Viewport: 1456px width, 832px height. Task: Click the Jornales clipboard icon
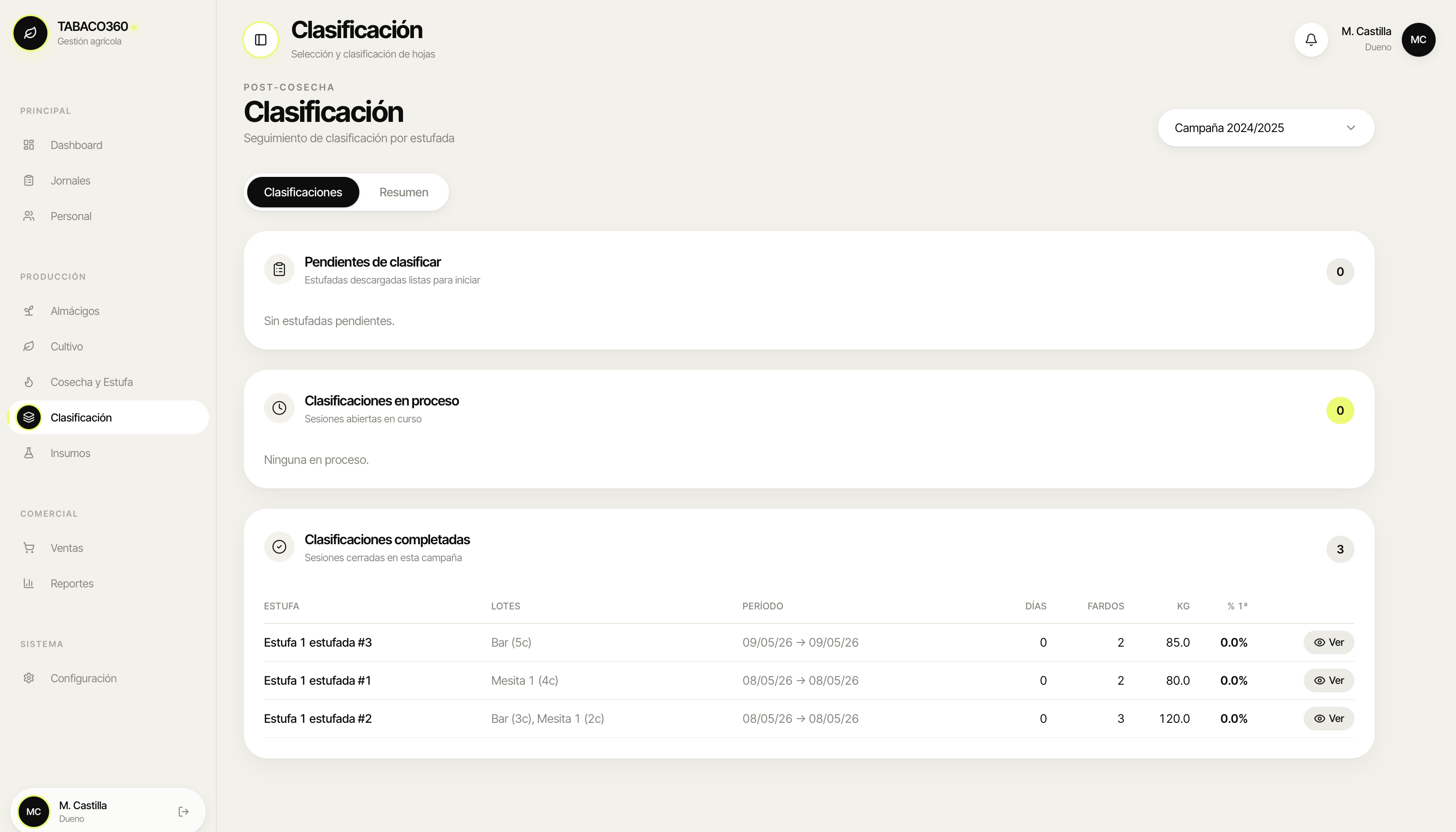tap(29, 181)
